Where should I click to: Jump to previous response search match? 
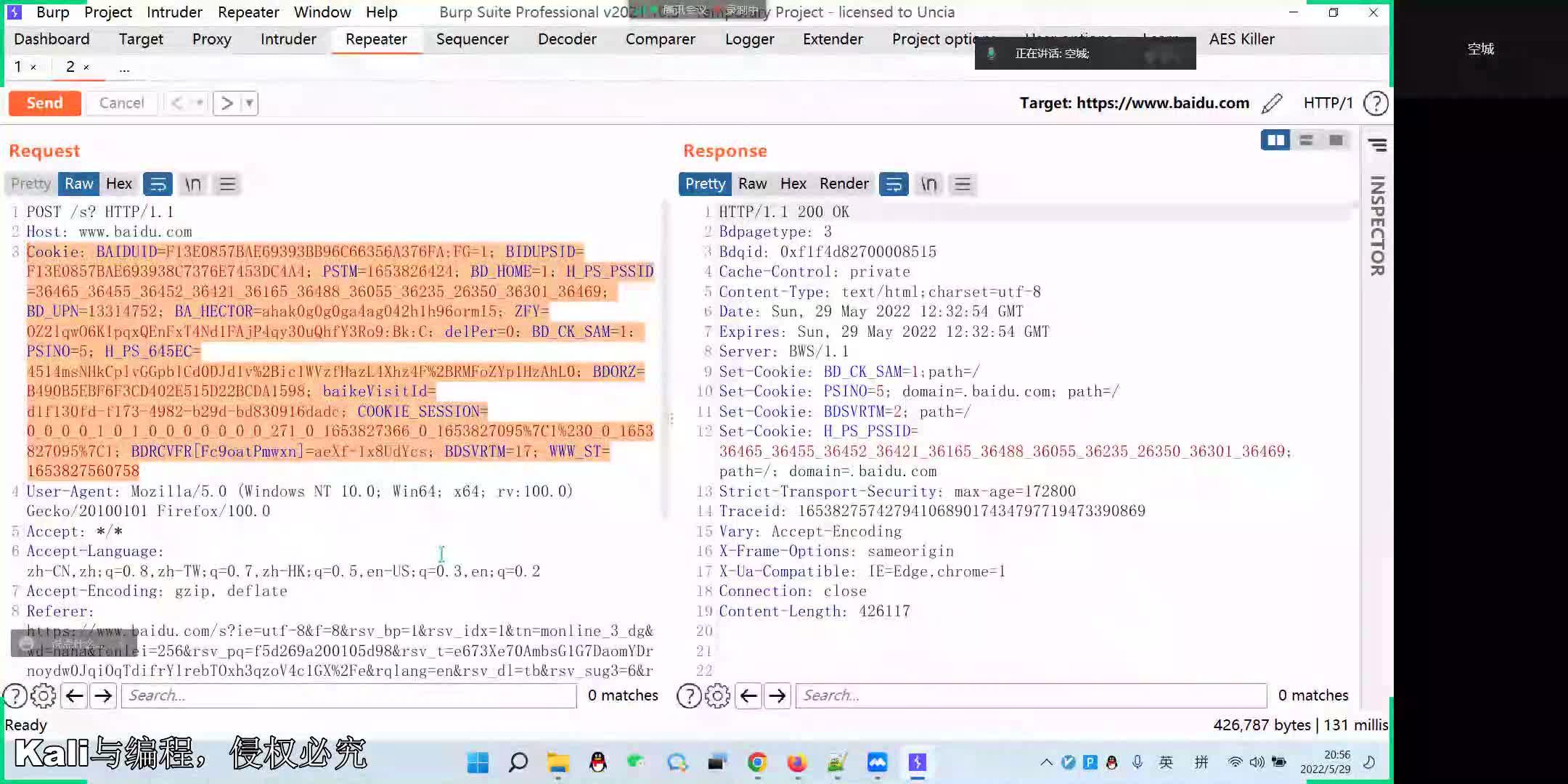point(748,695)
